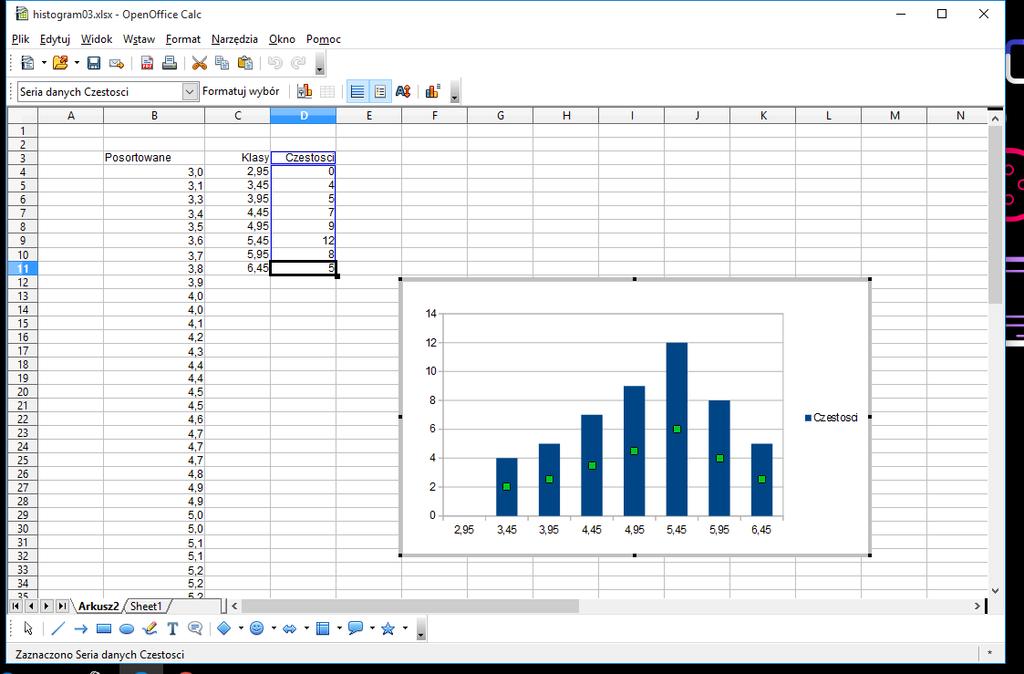This screenshot has height=674, width=1024.
Task: Switch to the Sheet1 tab
Action: coord(146,606)
